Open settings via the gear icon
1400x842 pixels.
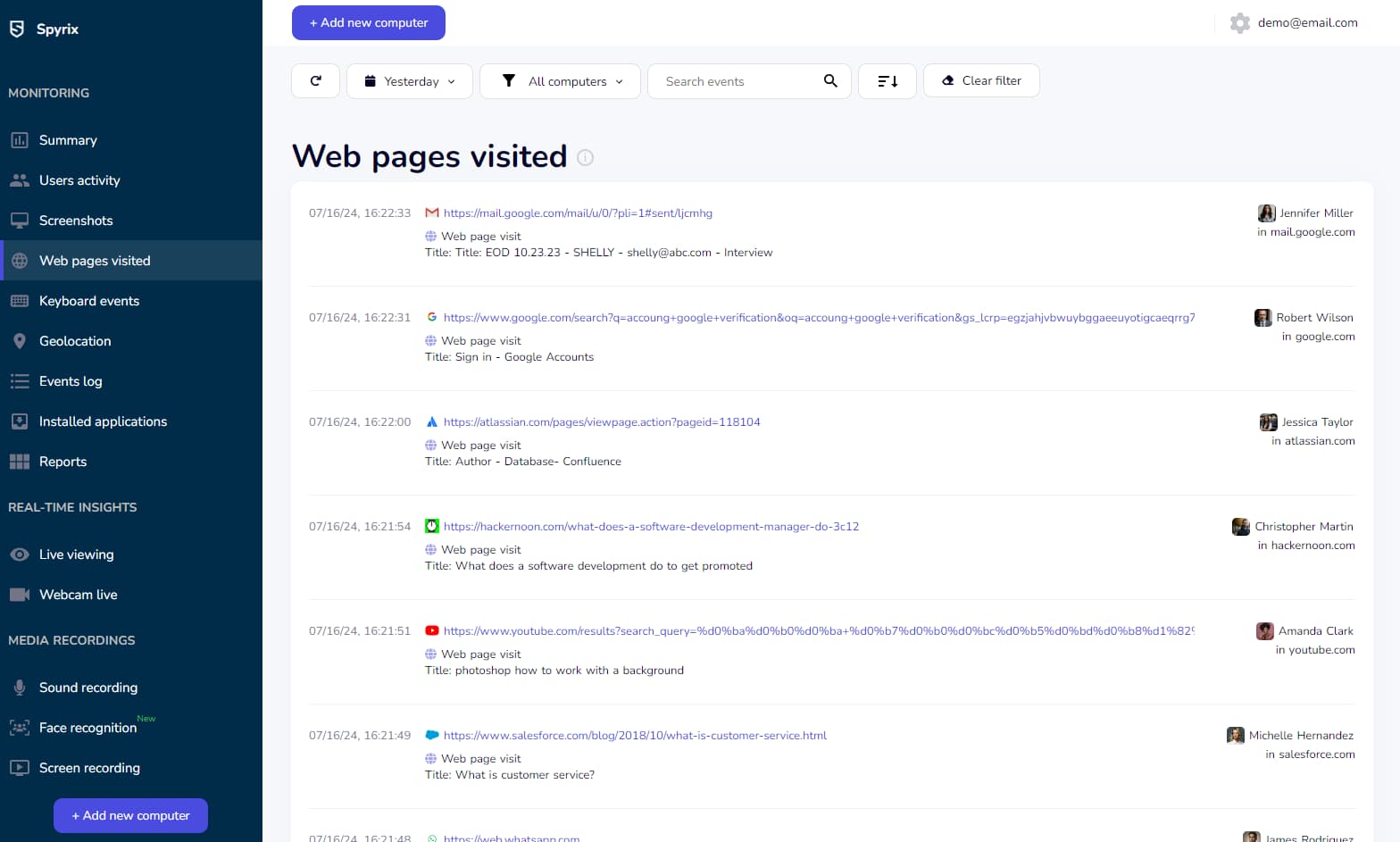1239,23
